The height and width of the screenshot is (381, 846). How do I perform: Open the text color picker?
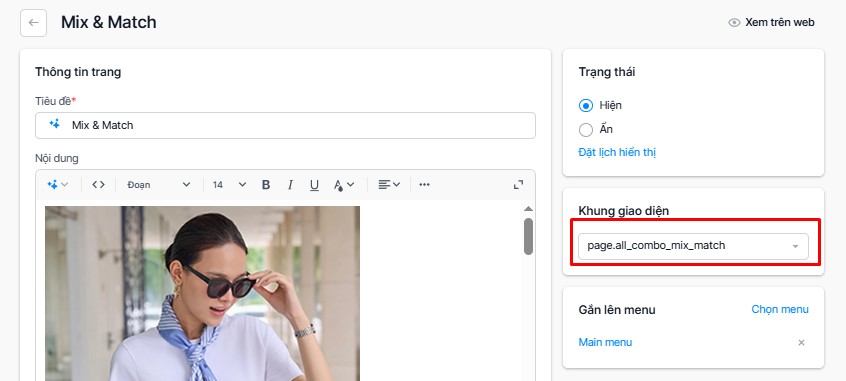coord(344,185)
